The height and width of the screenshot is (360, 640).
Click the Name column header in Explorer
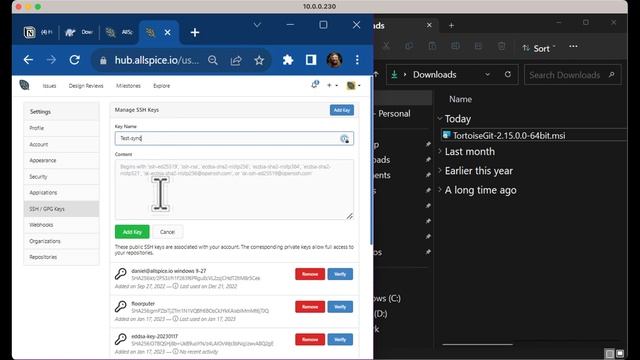pyautogui.click(x=460, y=99)
